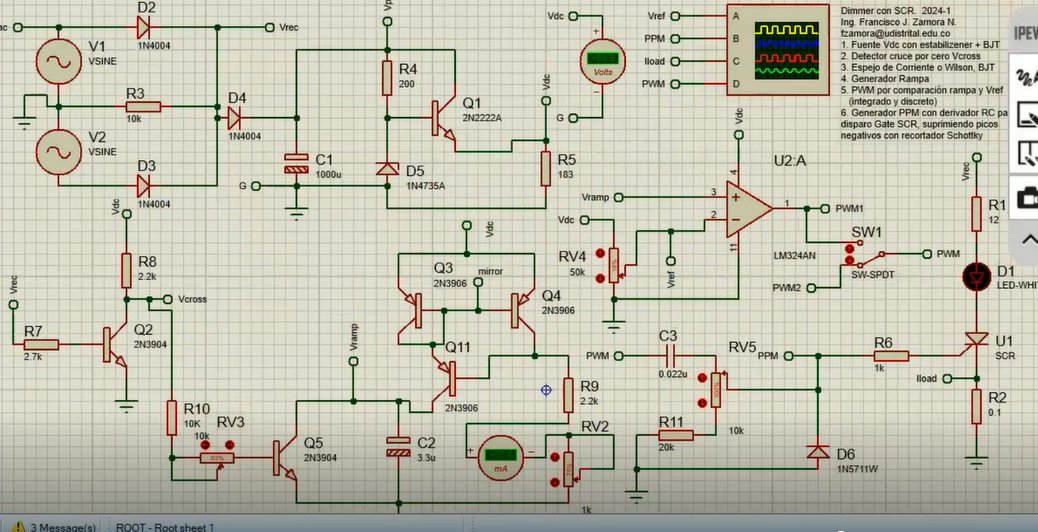Select the oscilloscope instrument on the schematic

[777, 50]
